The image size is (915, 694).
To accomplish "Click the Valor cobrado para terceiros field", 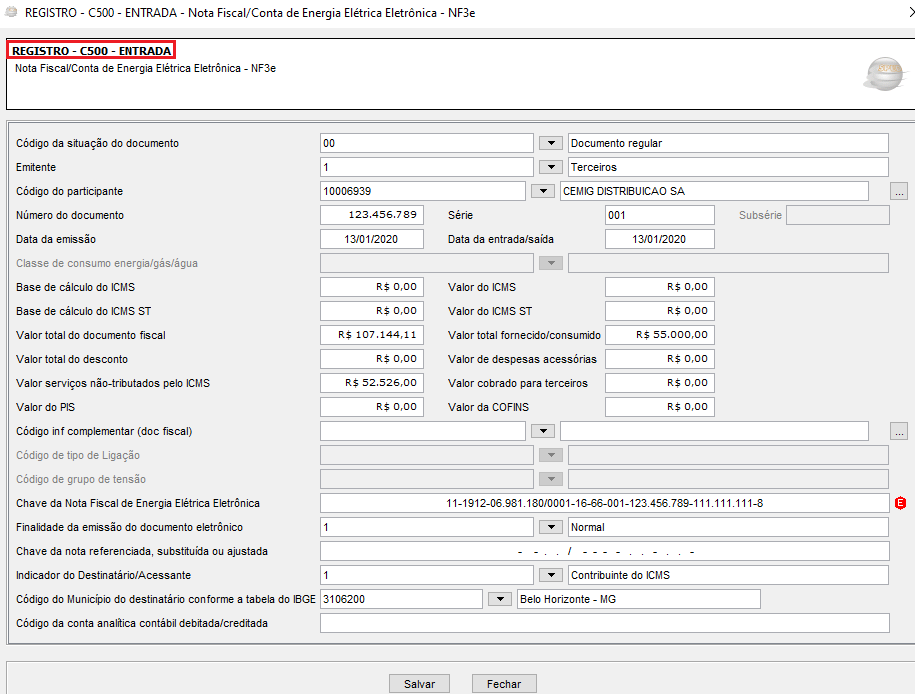I will point(659,383).
